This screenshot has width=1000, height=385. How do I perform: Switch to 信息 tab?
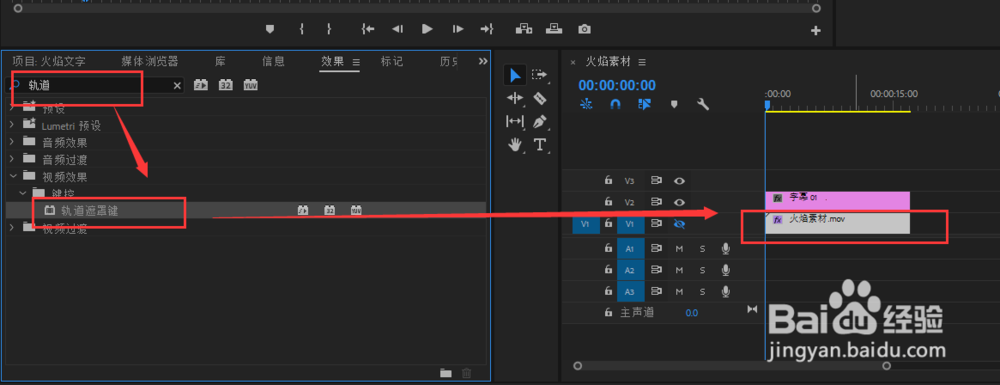pyautogui.click(x=274, y=62)
